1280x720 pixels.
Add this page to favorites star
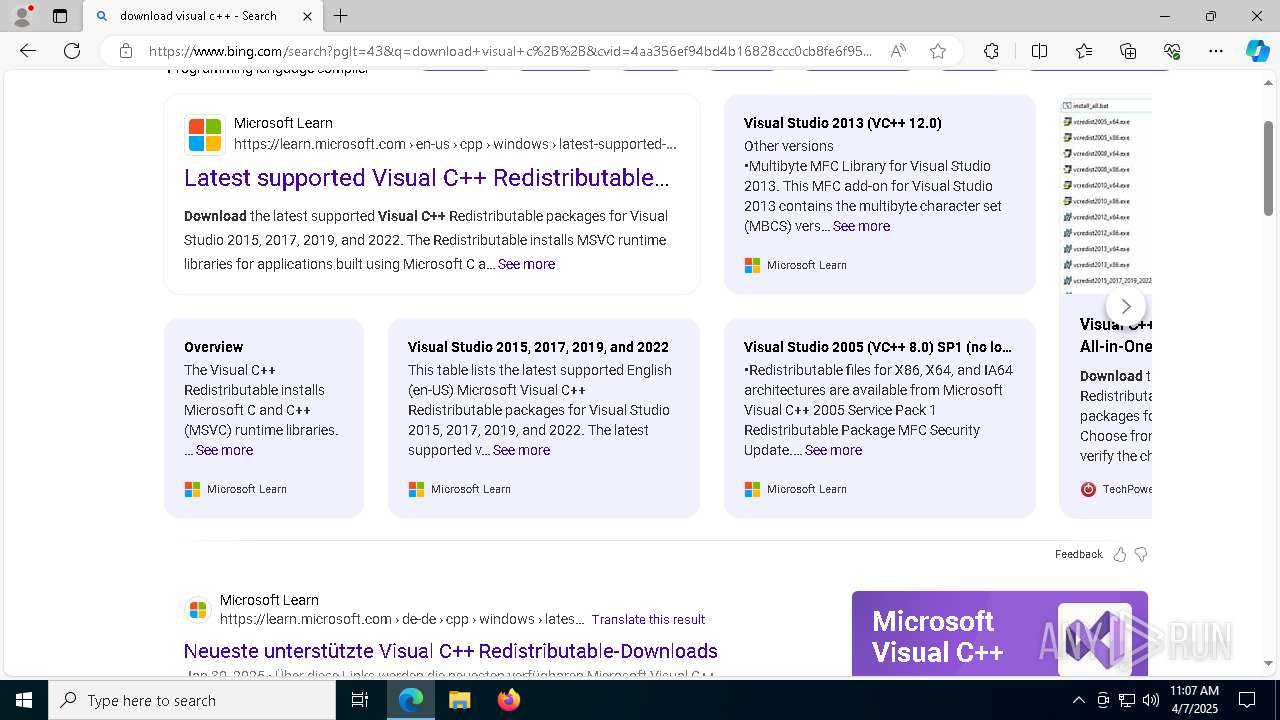pyautogui.click(x=938, y=51)
